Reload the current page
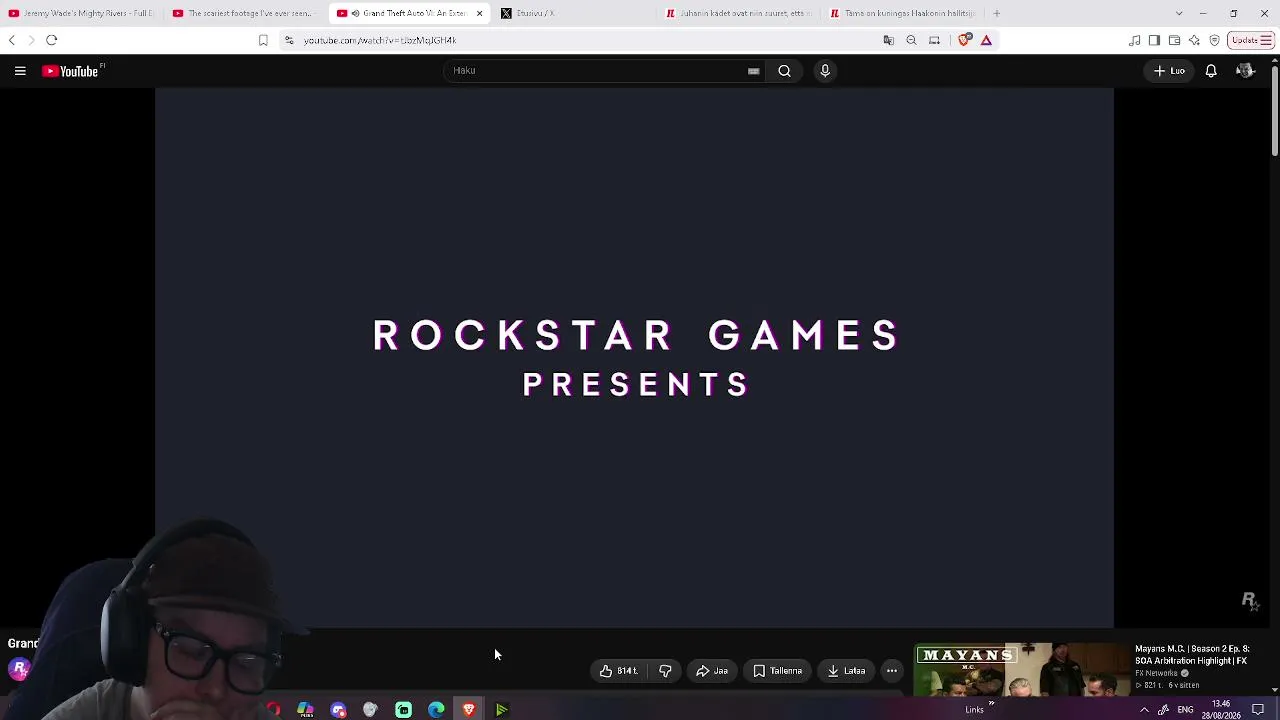 (x=52, y=40)
